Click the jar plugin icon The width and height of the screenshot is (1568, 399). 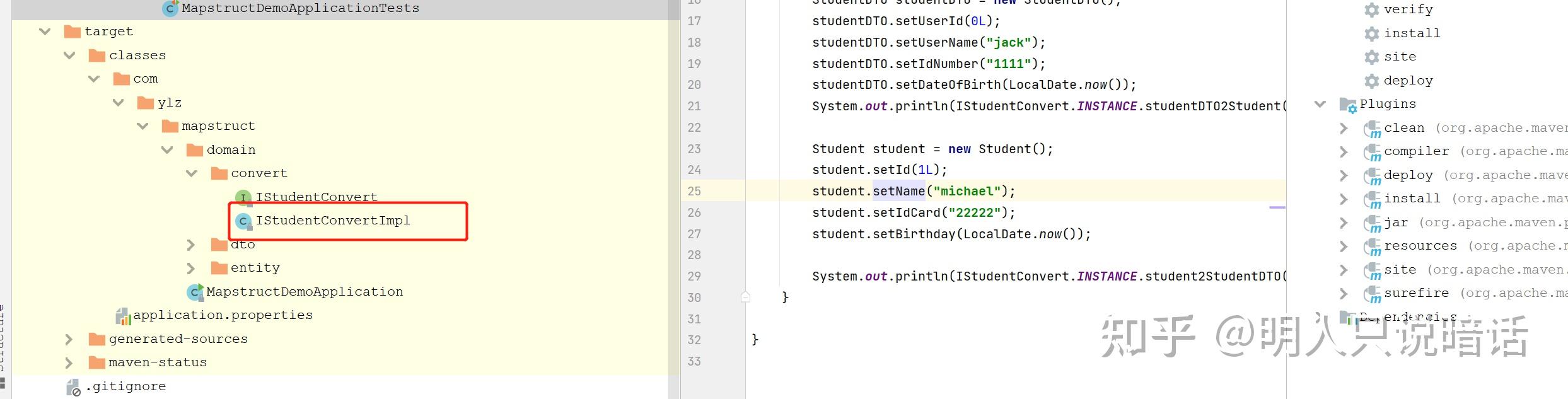pos(1372,224)
